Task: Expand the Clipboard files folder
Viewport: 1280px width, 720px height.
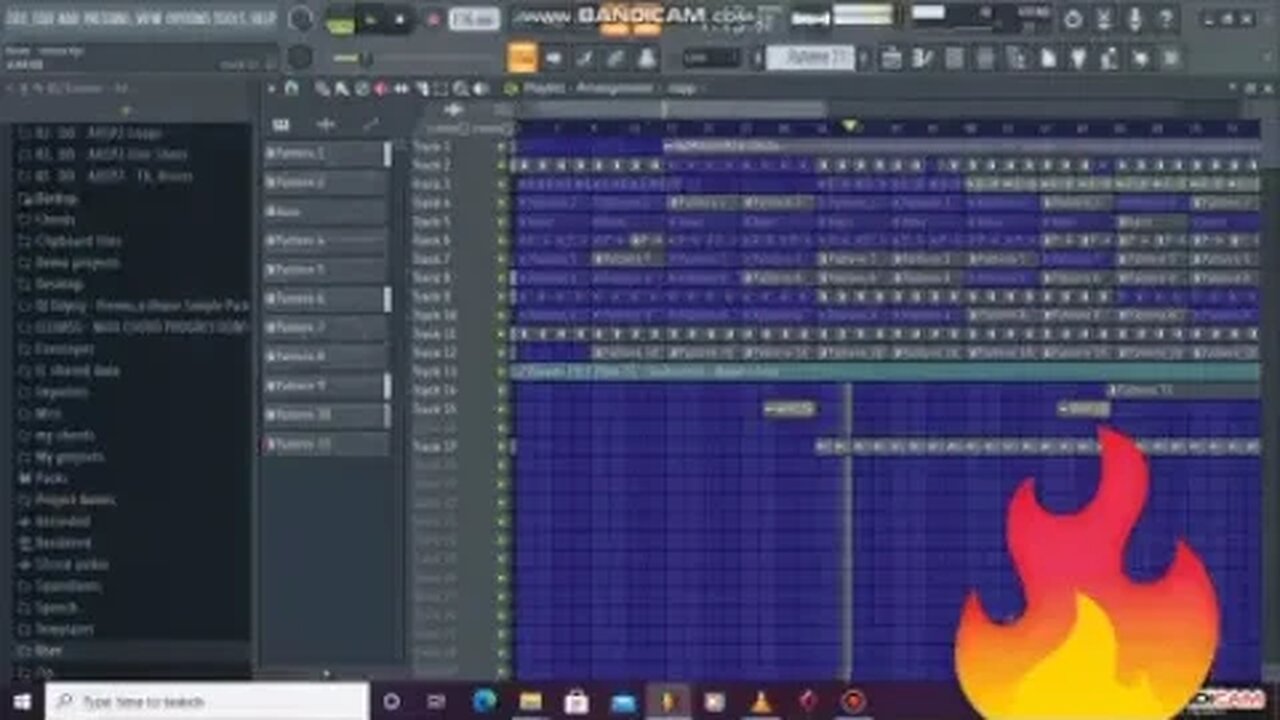Action: coord(78,241)
